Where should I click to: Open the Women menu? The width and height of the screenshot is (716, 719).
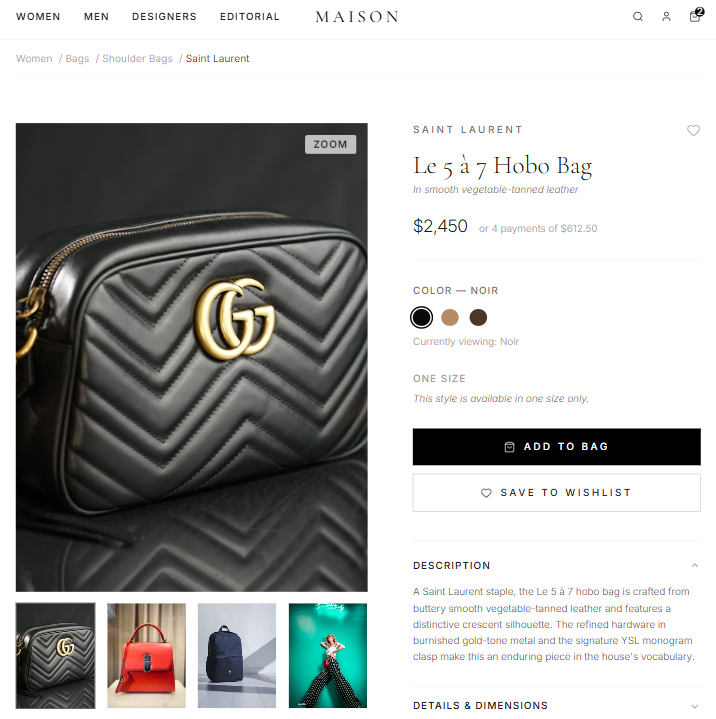38,17
